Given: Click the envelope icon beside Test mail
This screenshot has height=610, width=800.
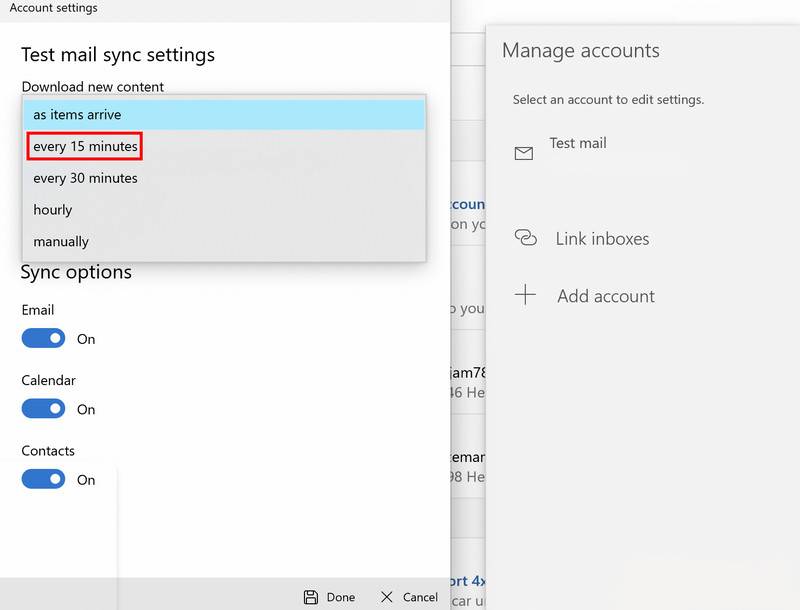Looking at the screenshot, I should click(524, 152).
